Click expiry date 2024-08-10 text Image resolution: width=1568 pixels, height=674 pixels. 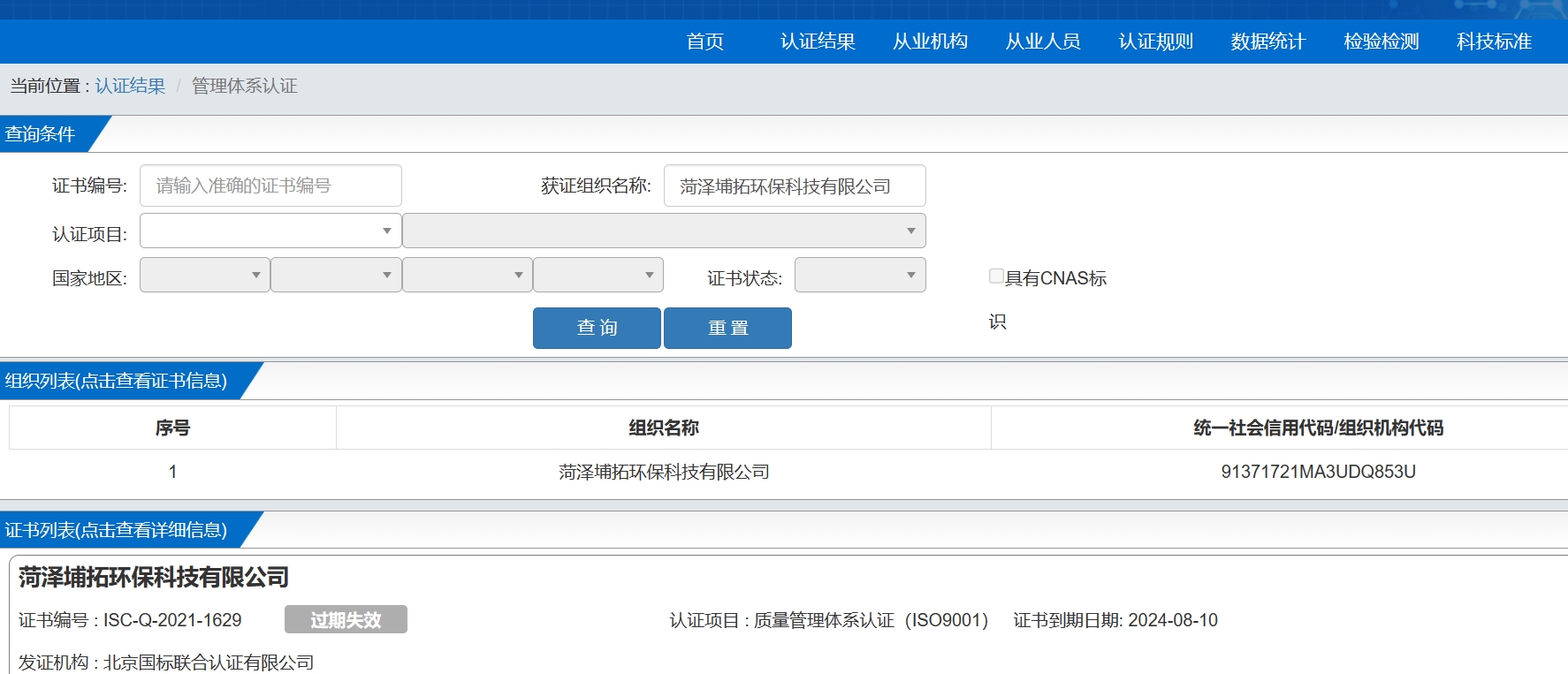pos(1173,620)
